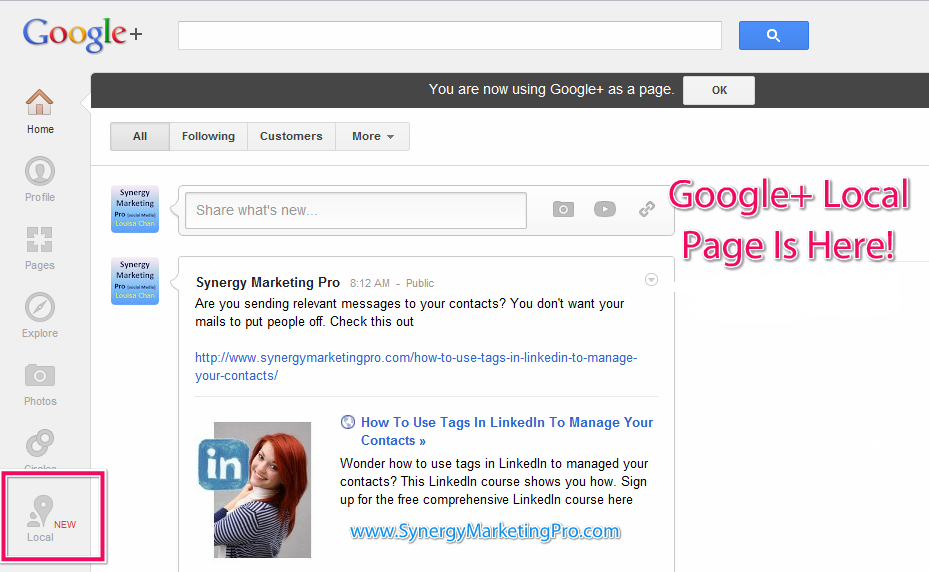Click the Share what's new box
This screenshot has width=929, height=572.
click(355, 210)
